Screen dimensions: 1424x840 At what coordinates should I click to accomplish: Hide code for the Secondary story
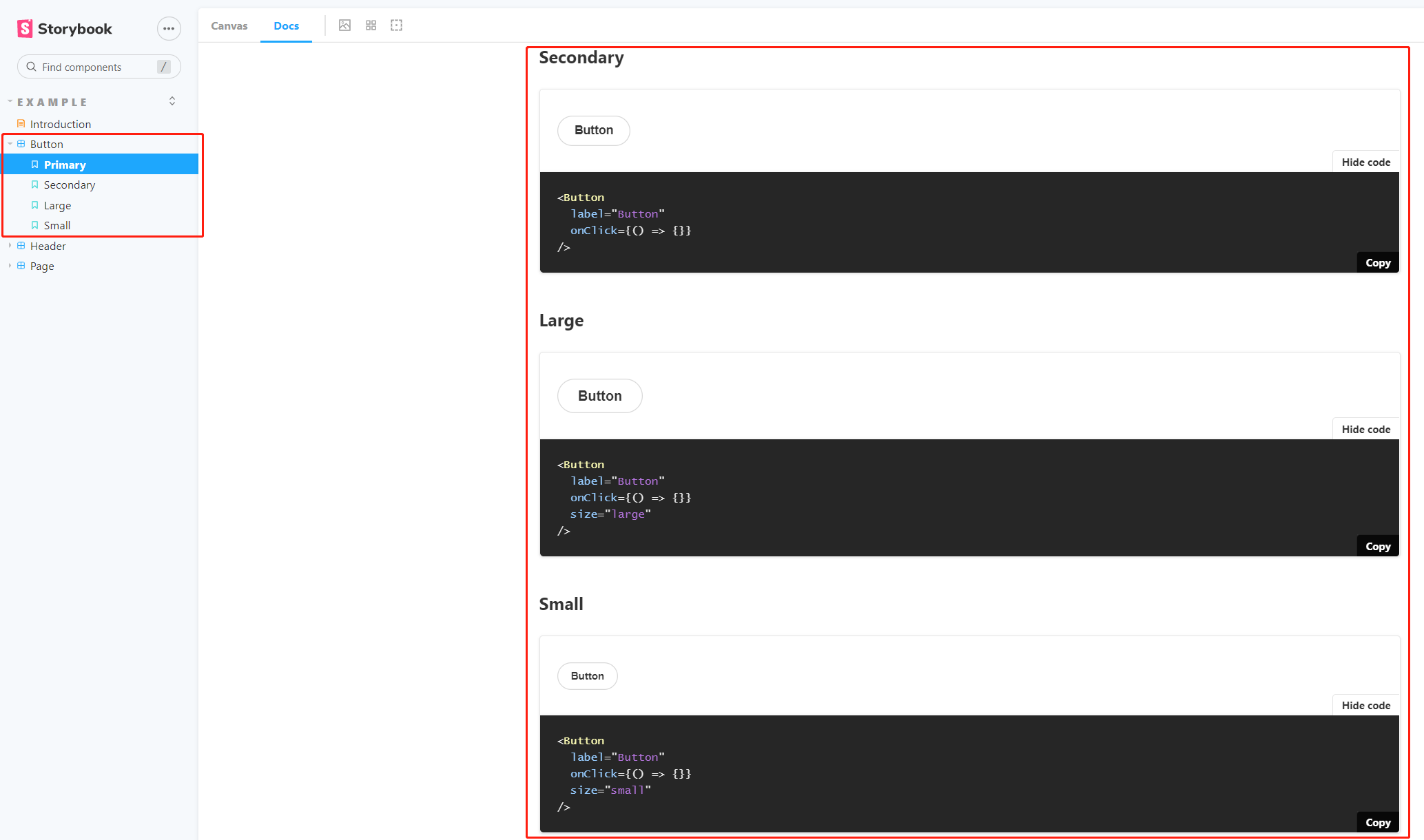[x=1365, y=162]
